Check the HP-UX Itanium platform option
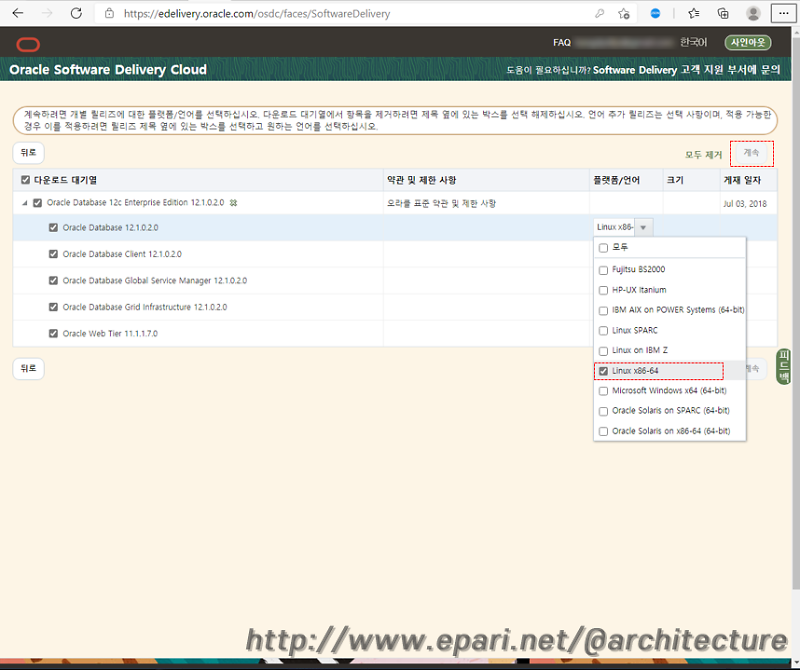The height and width of the screenshot is (670, 800). coord(603,290)
